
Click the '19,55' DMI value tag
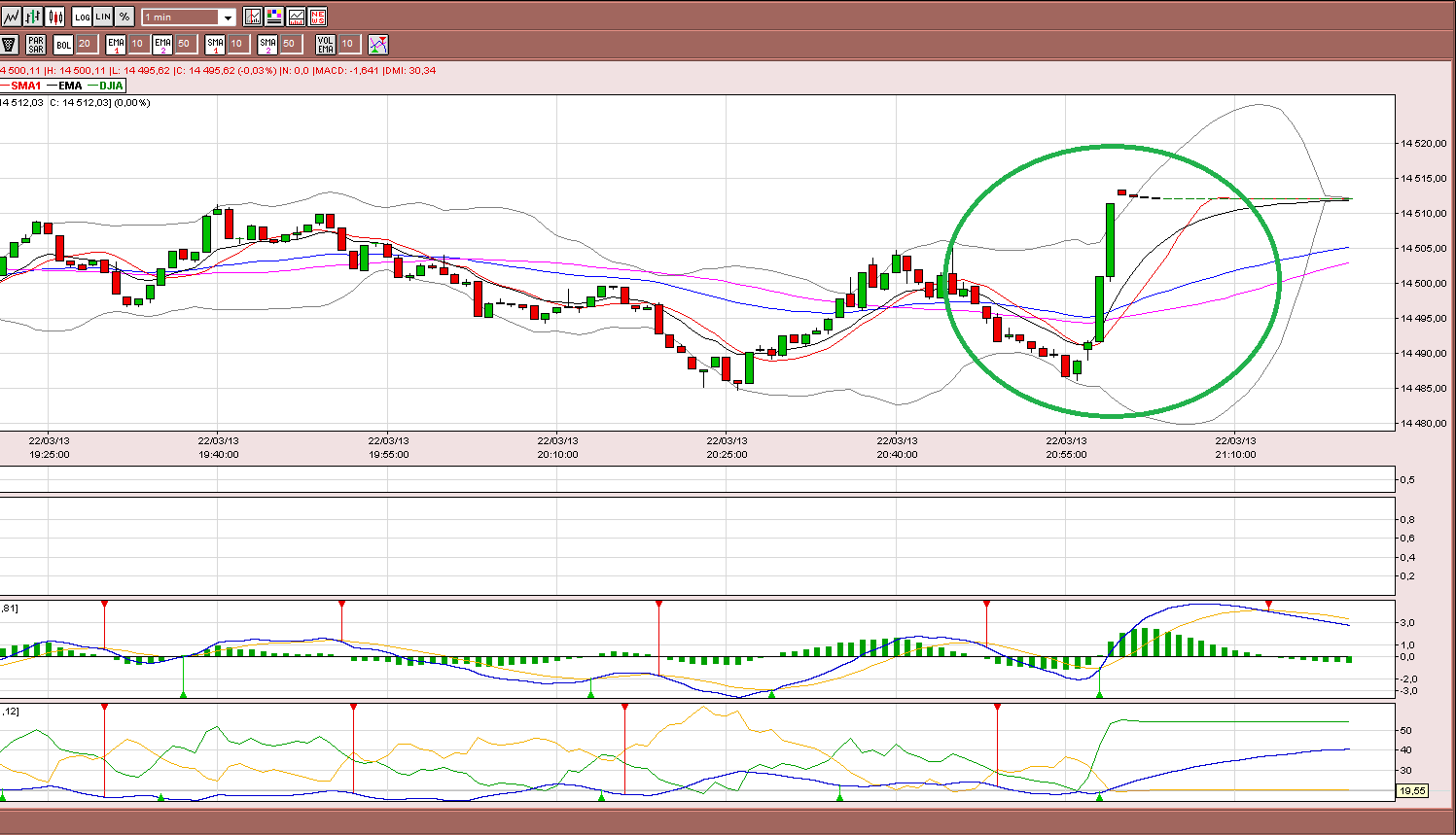[x=1412, y=791]
